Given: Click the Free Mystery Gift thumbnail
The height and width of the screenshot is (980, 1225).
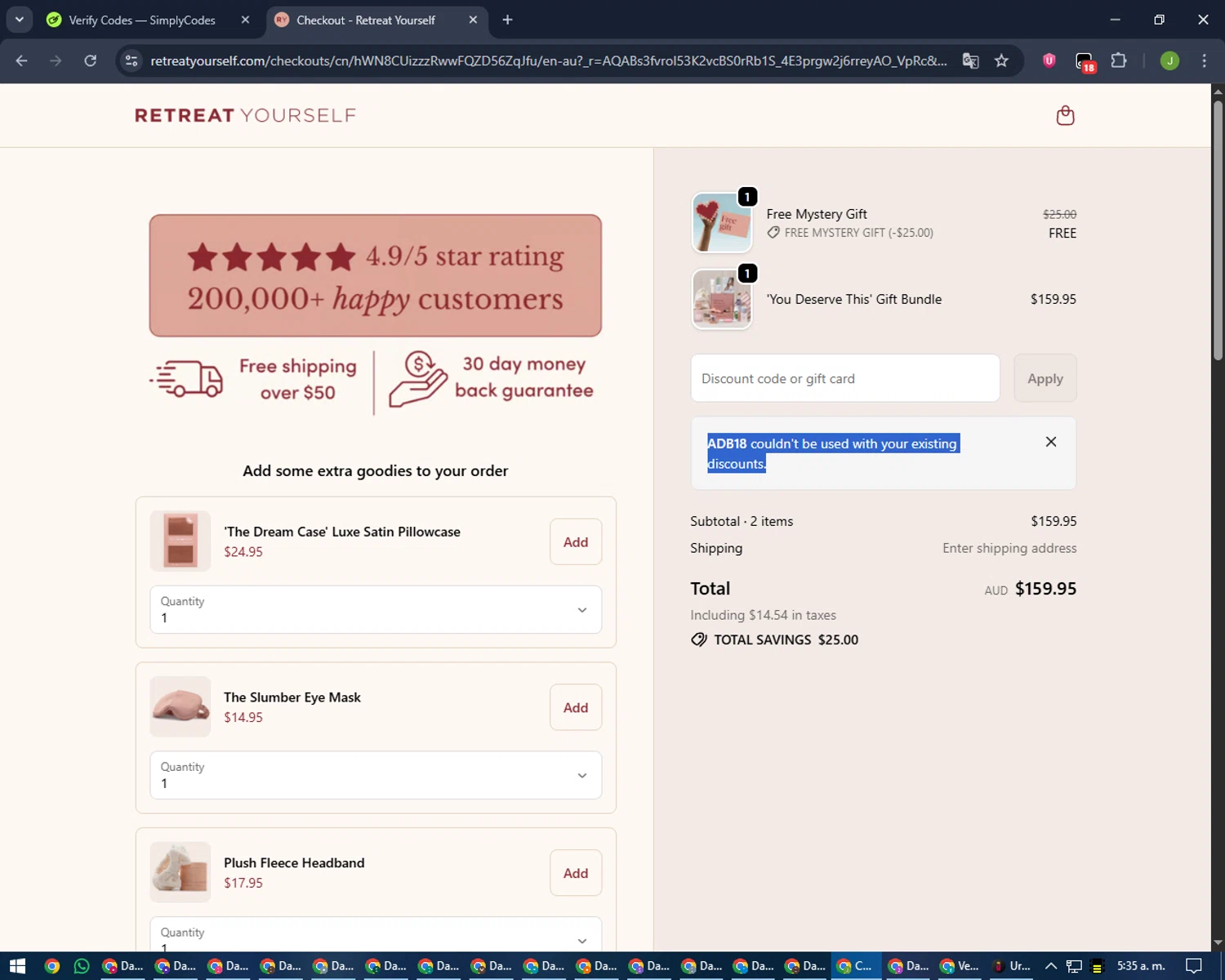Looking at the screenshot, I should click(722, 223).
